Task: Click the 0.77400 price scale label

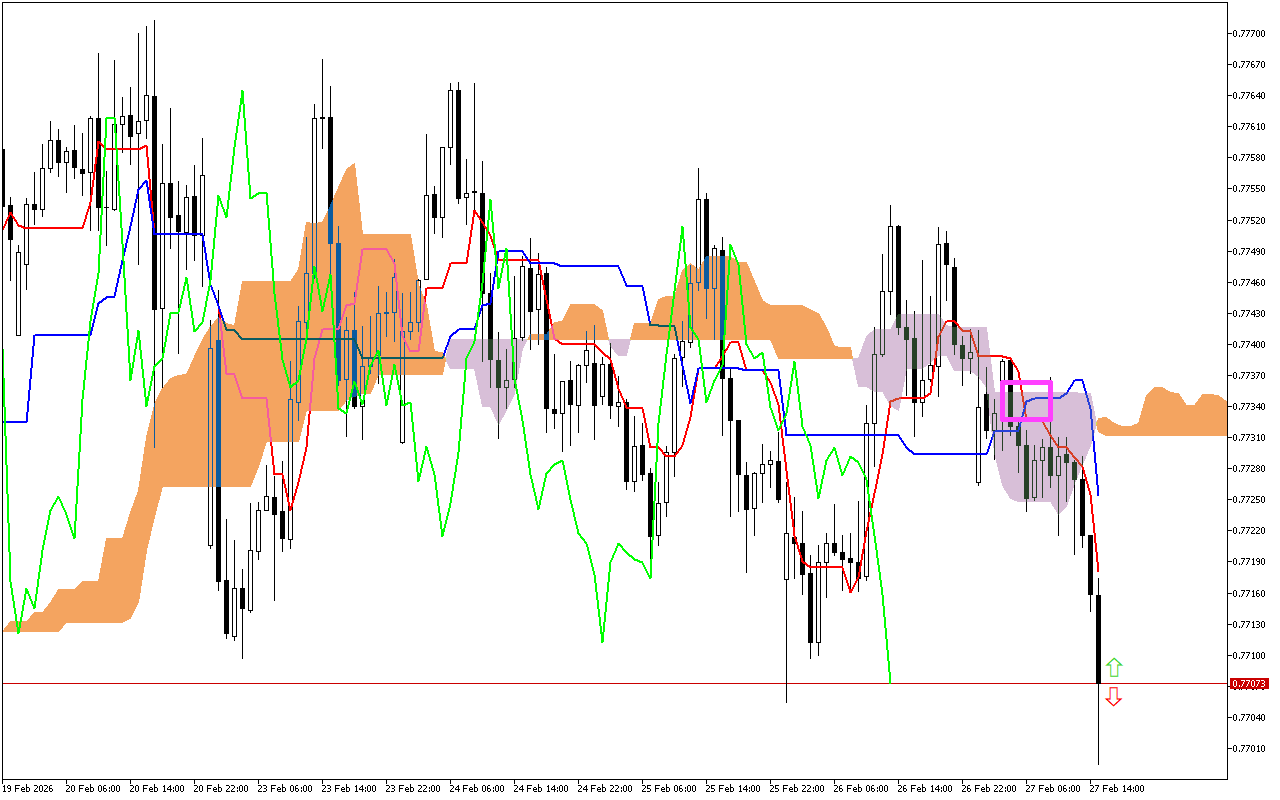Action: [x=1247, y=344]
